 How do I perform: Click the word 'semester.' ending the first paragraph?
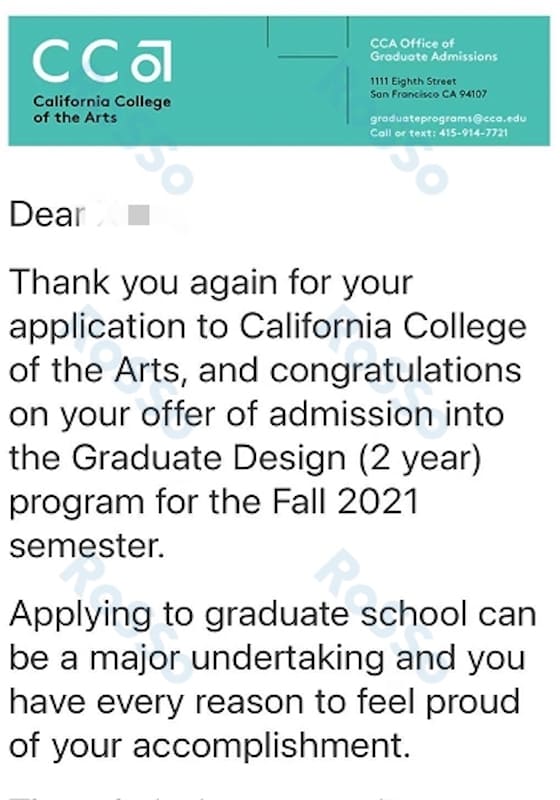pyautogui.click(x=87, y=546)
